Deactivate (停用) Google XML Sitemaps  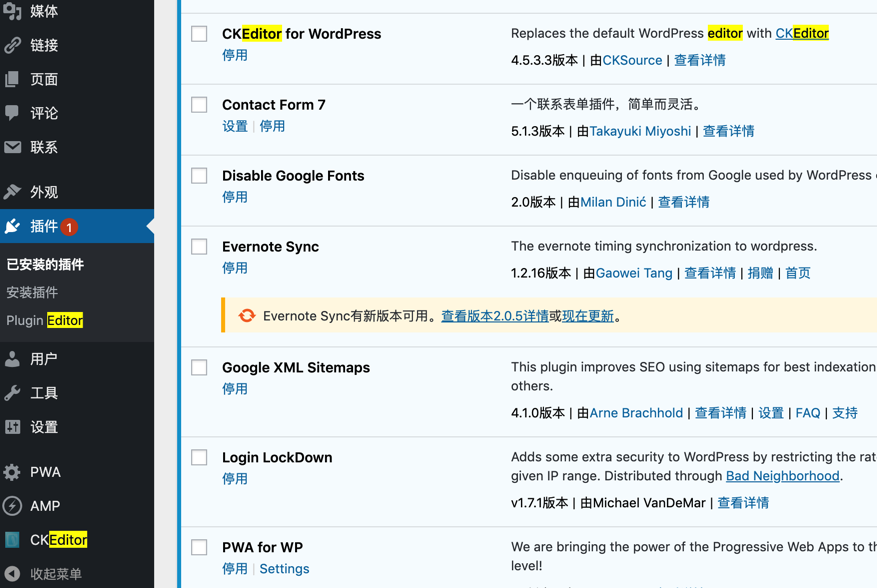(x=235, y=389)
